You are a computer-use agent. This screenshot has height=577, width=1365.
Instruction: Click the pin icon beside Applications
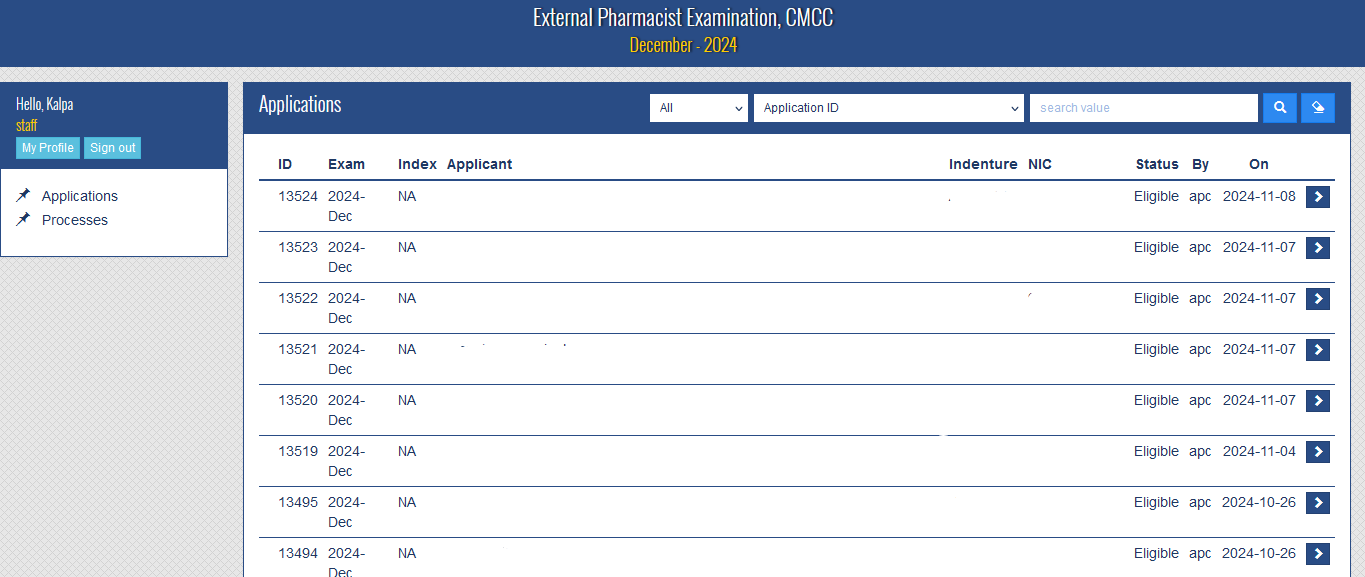(24, 195)
